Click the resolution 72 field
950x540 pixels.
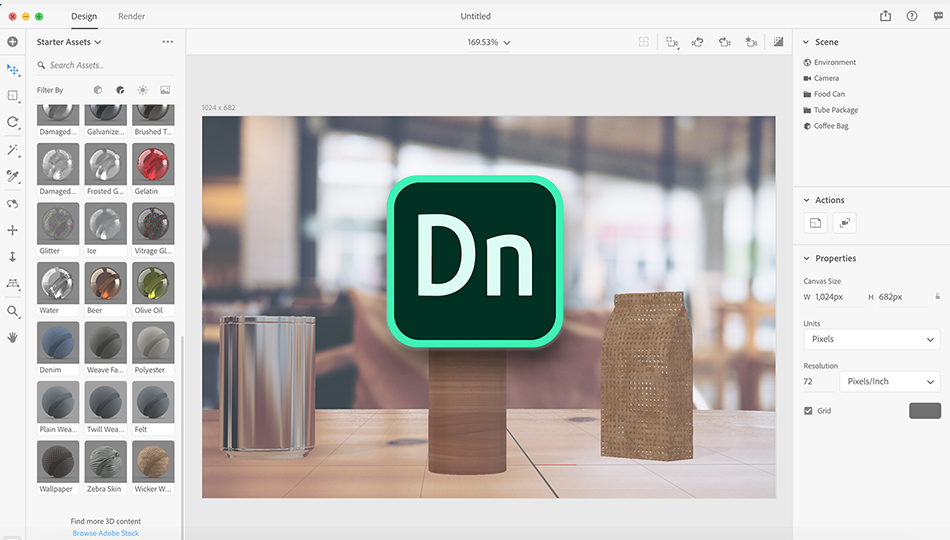817,381
